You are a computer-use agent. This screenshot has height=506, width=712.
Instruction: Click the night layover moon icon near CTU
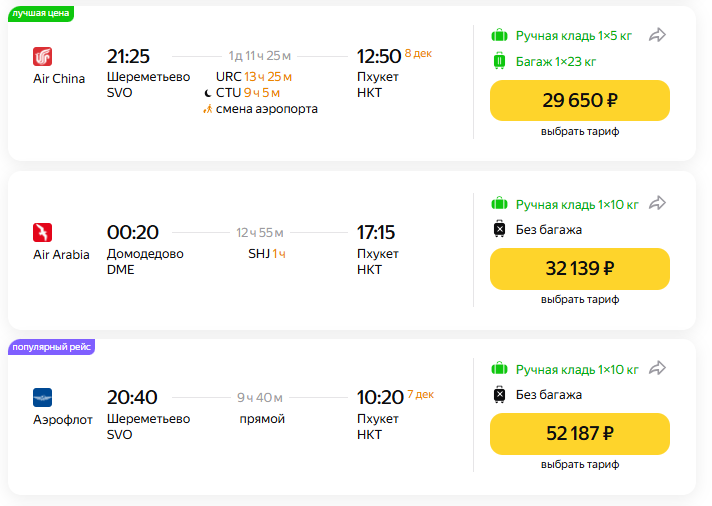point(207,93)
